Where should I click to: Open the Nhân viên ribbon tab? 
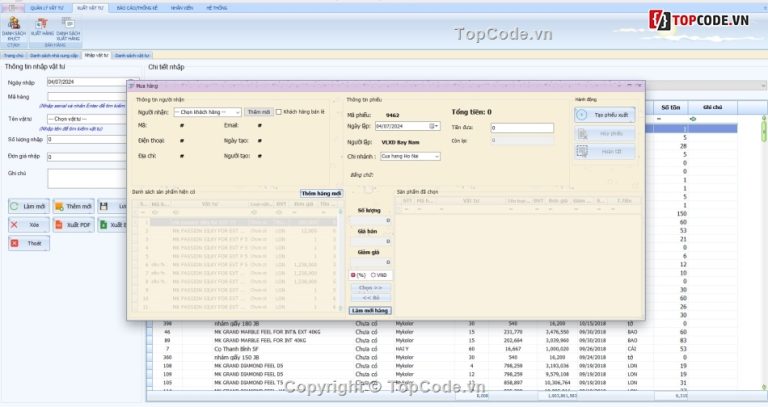pyautogui.click(x=182, y=8)
